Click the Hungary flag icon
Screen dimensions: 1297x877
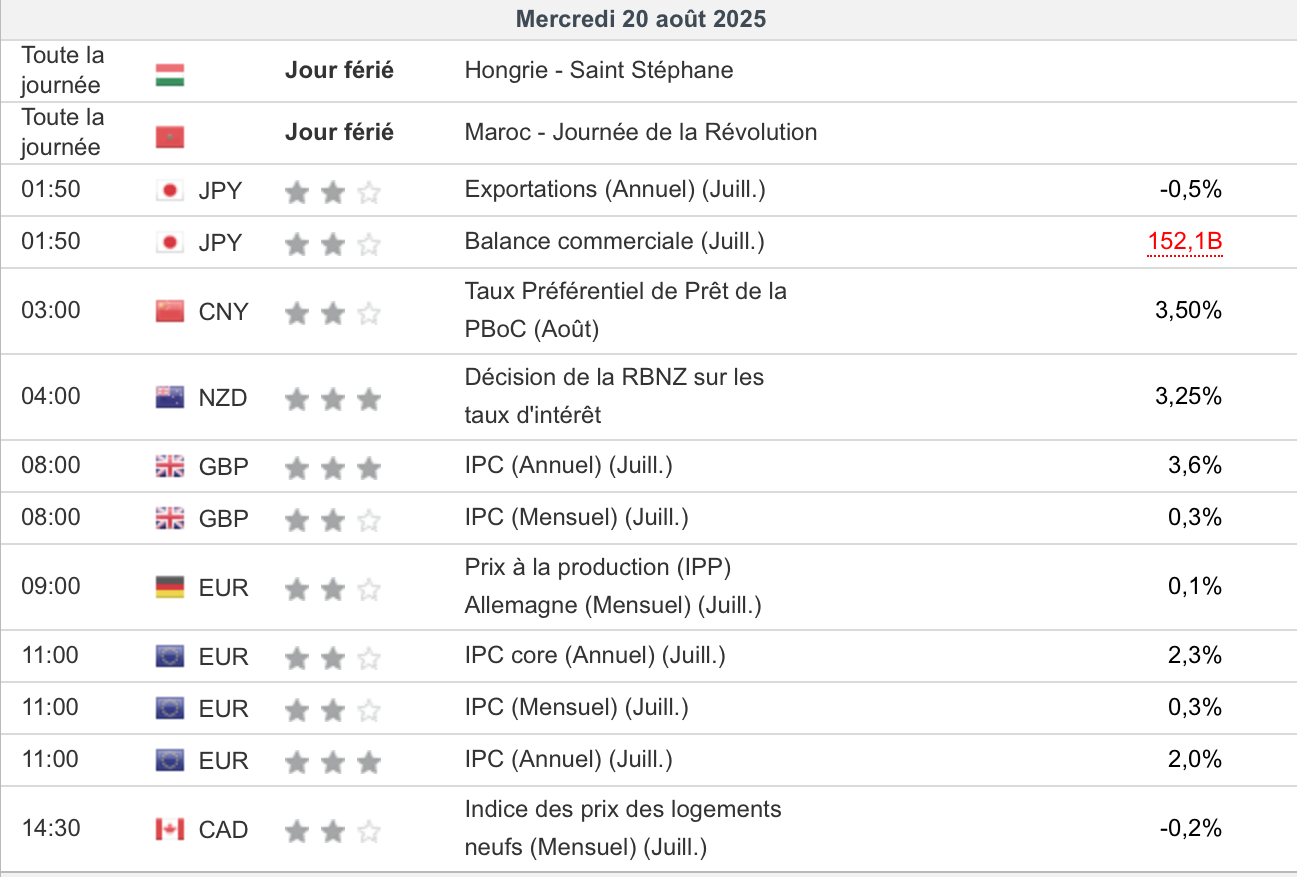[170, 74]
